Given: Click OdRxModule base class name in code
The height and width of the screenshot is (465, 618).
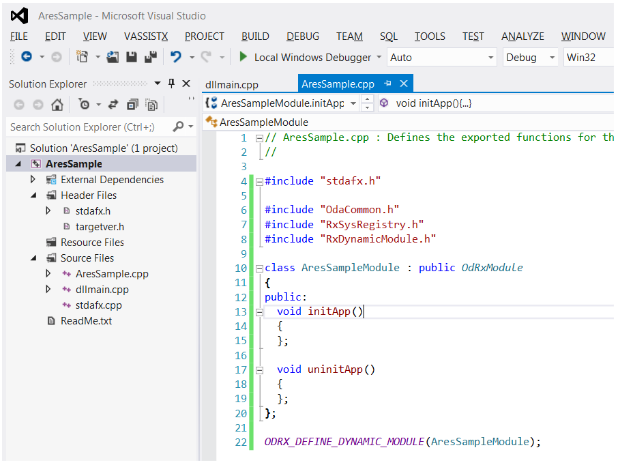Looking at the screenshot, I should coord(492,268).
